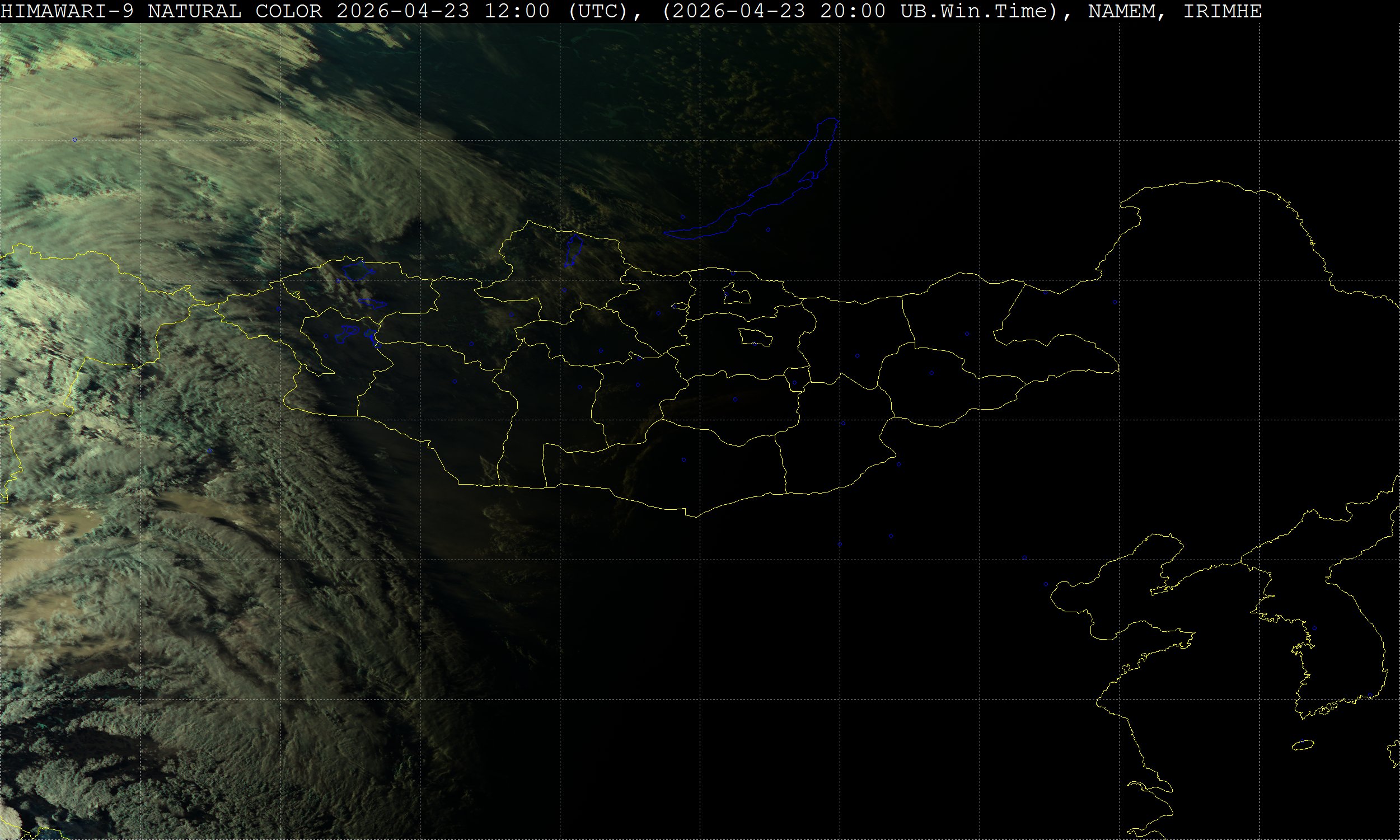Click the HIMAWARI-9 text in the header

click(67, 11)
